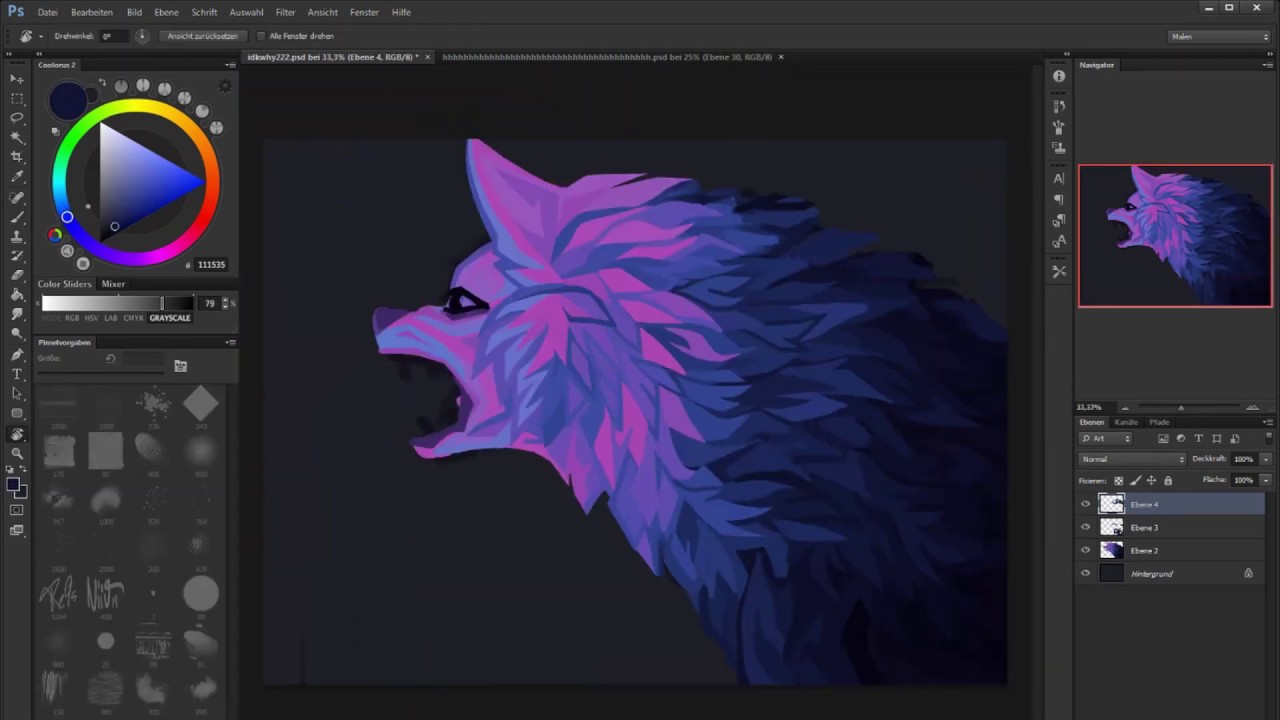Toggle Hintergrund layer visibility
This screenshot has width=1280, height=720.
[1086, 573]
